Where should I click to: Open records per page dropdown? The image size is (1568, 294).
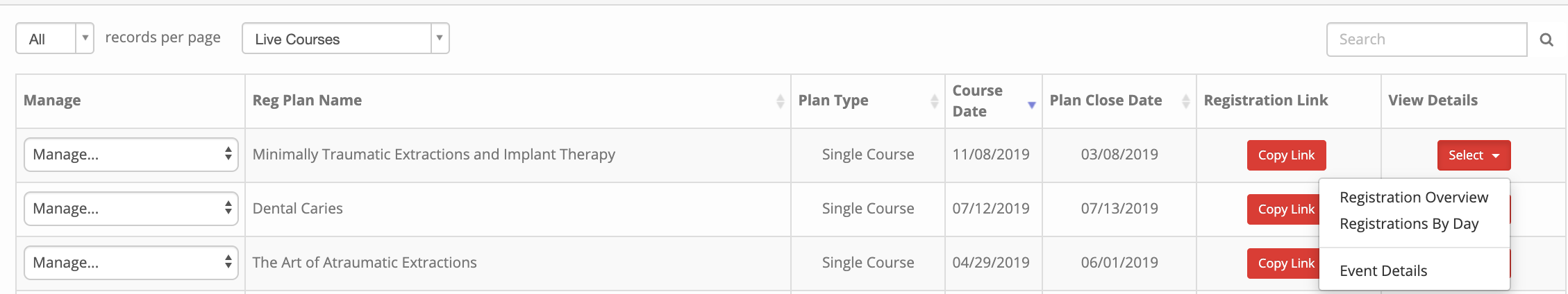[55, 38]
